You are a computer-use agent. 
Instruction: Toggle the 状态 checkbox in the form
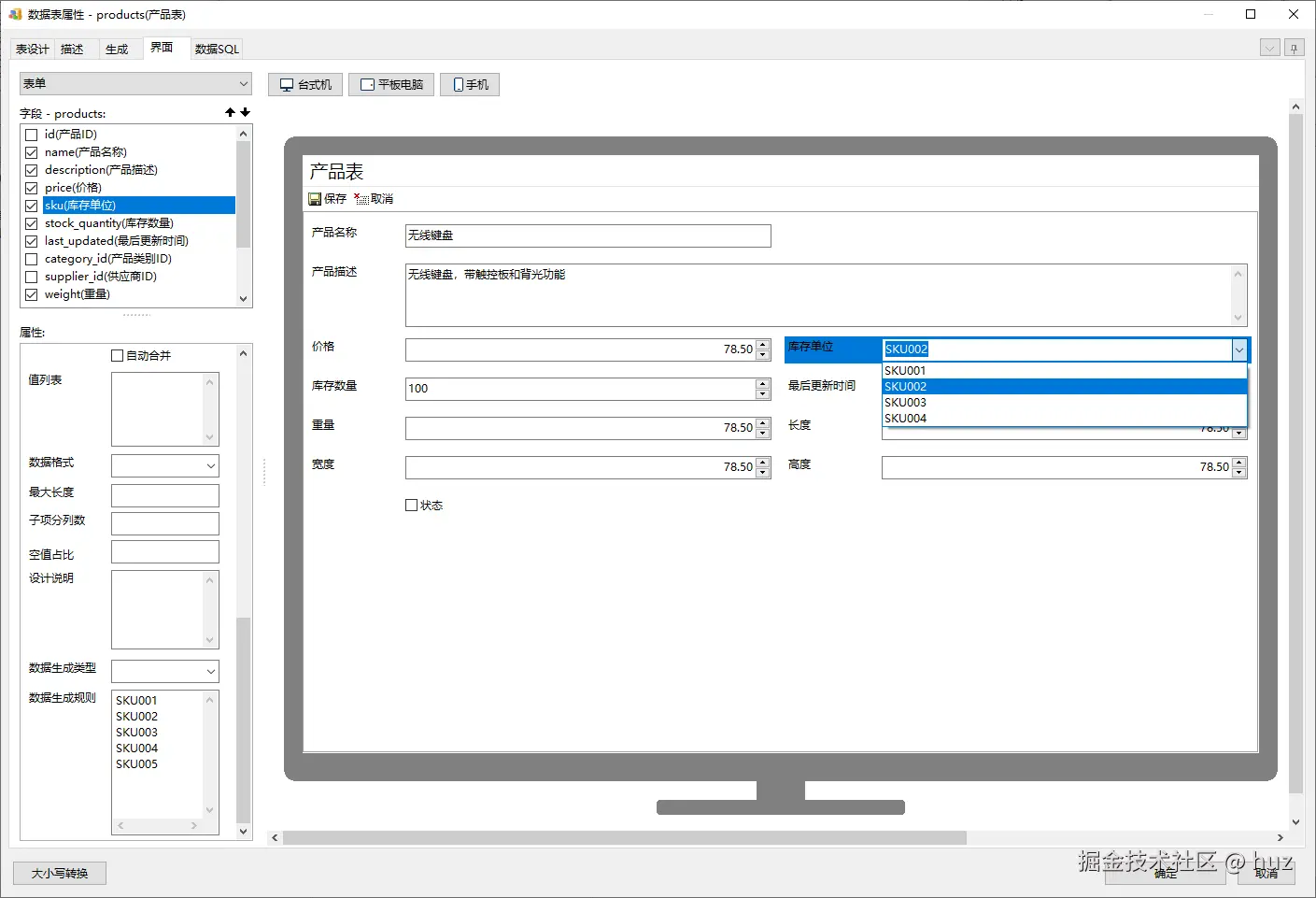click(412, 505)
